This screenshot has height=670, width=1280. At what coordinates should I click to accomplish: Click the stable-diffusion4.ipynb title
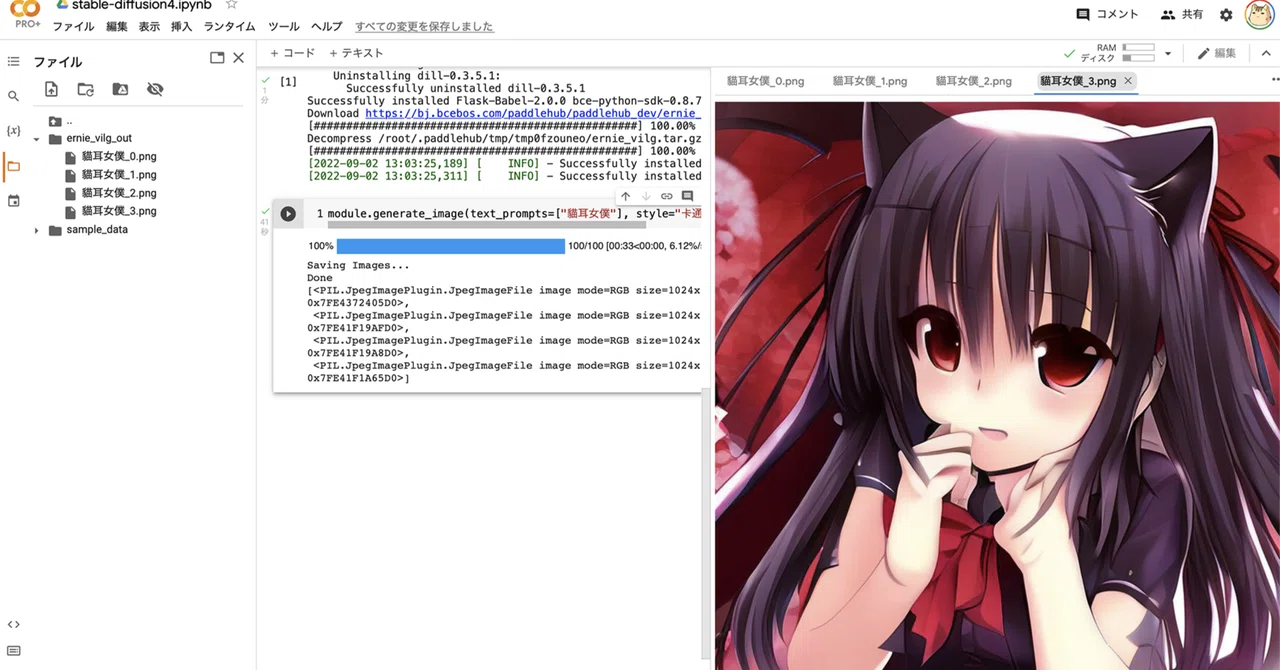pos(141,5)
